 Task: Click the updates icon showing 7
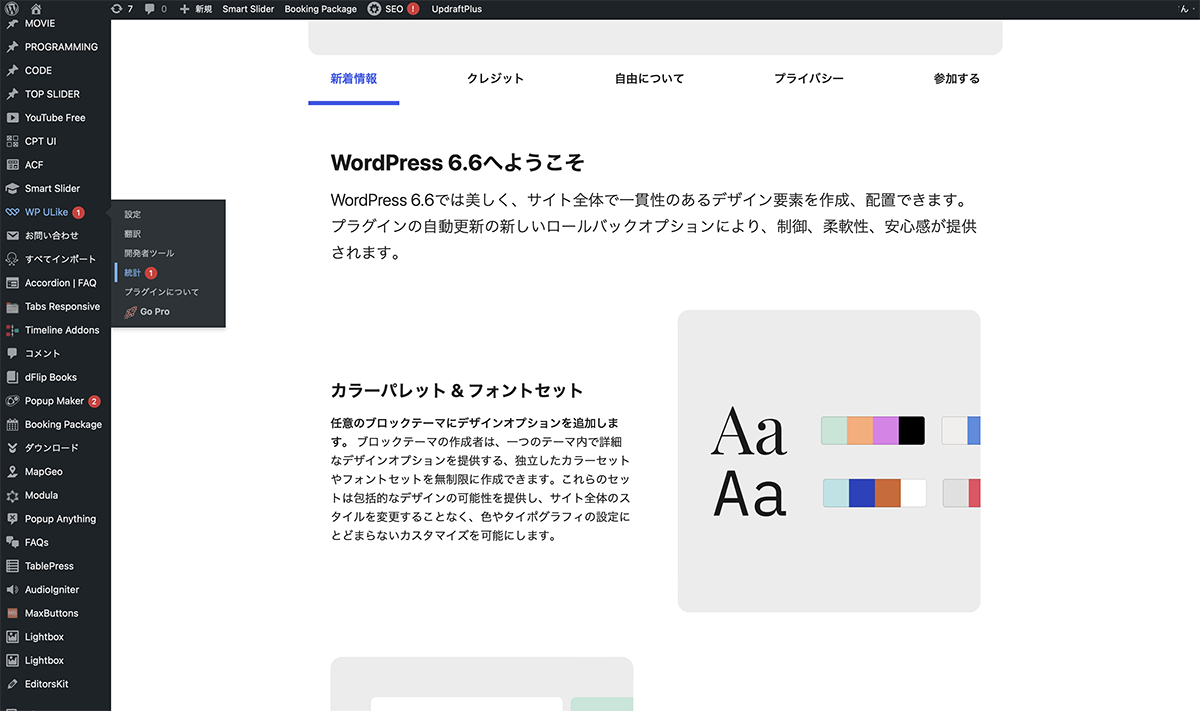(x=115, y=9)
